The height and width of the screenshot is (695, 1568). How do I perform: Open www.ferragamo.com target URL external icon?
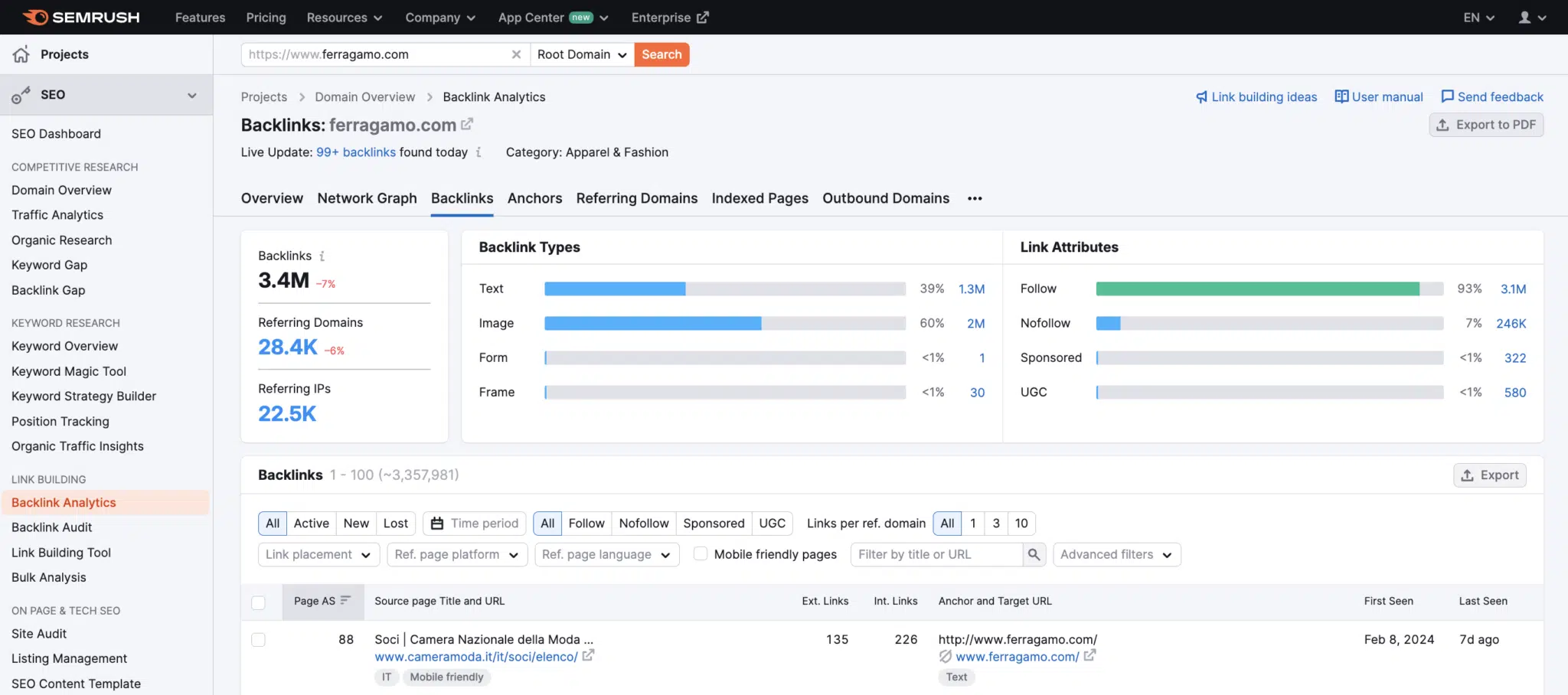coord(1089,656)
